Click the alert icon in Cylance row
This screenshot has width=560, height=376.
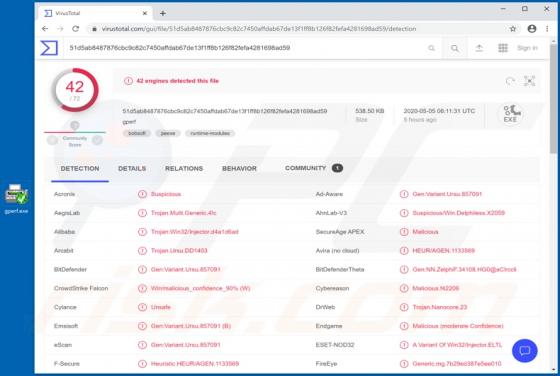(x=142, y=307)
